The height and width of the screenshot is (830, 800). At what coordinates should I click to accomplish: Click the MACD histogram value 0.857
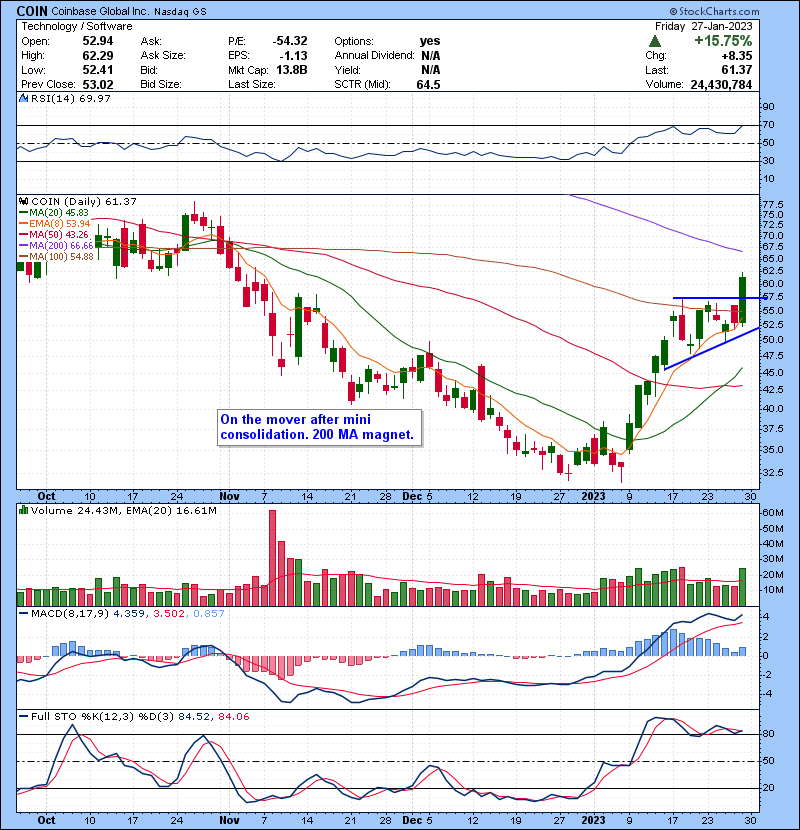pyautogui.click(x=209, y=614)
